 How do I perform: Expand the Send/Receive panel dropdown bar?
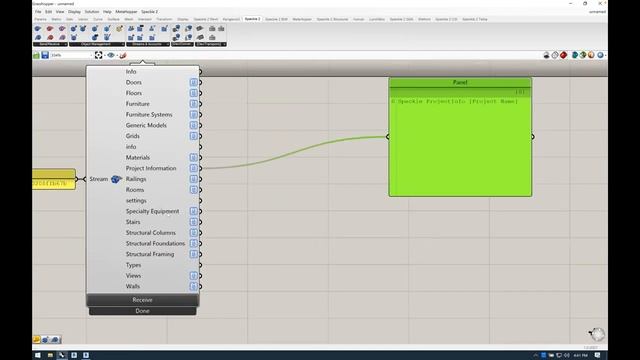coord(50,44)
